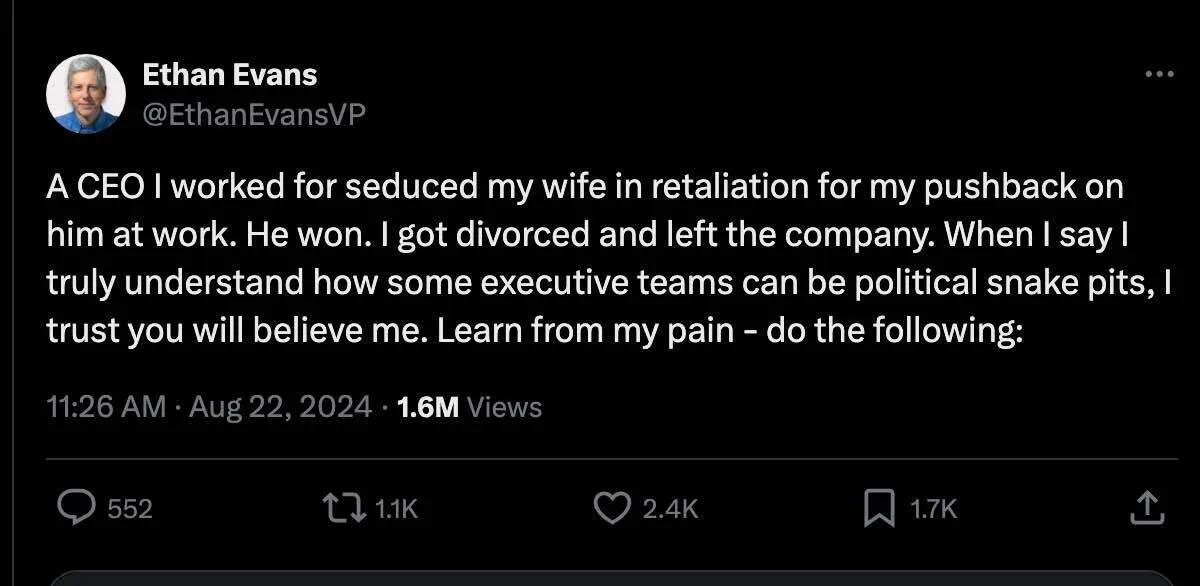Viewport: 1200px width, 586px height.
Task: Like the post with the heart icon
Action: click(612, 508)
